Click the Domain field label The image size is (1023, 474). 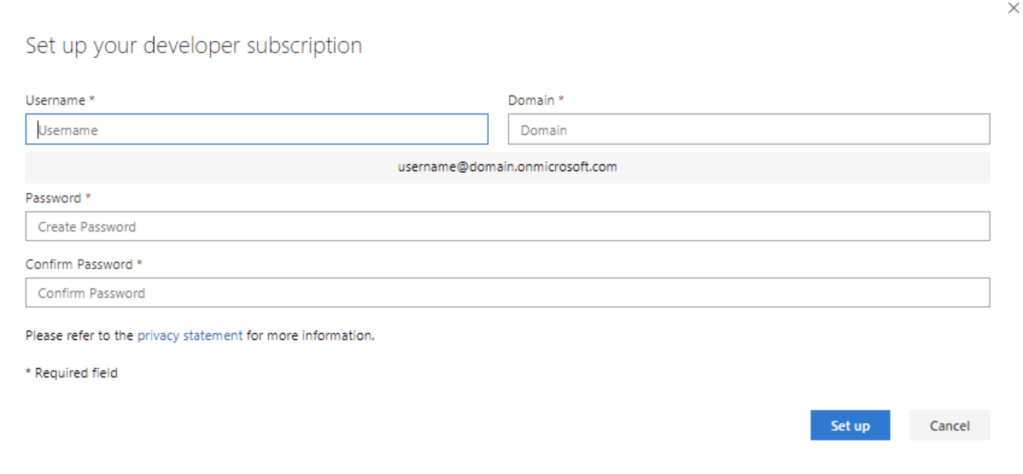click(531, 100)
